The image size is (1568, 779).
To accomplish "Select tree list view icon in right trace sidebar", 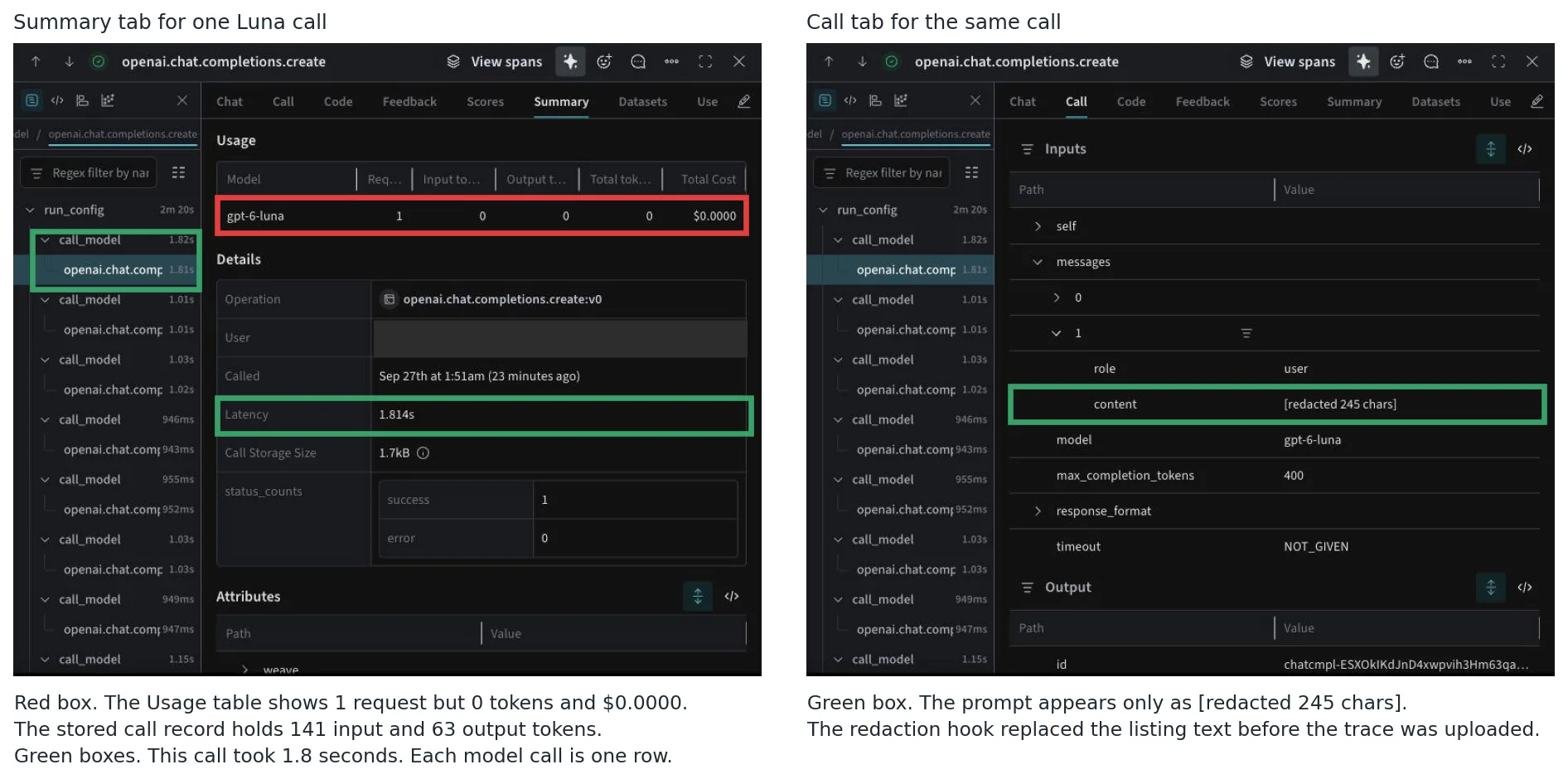I will 825,100.
